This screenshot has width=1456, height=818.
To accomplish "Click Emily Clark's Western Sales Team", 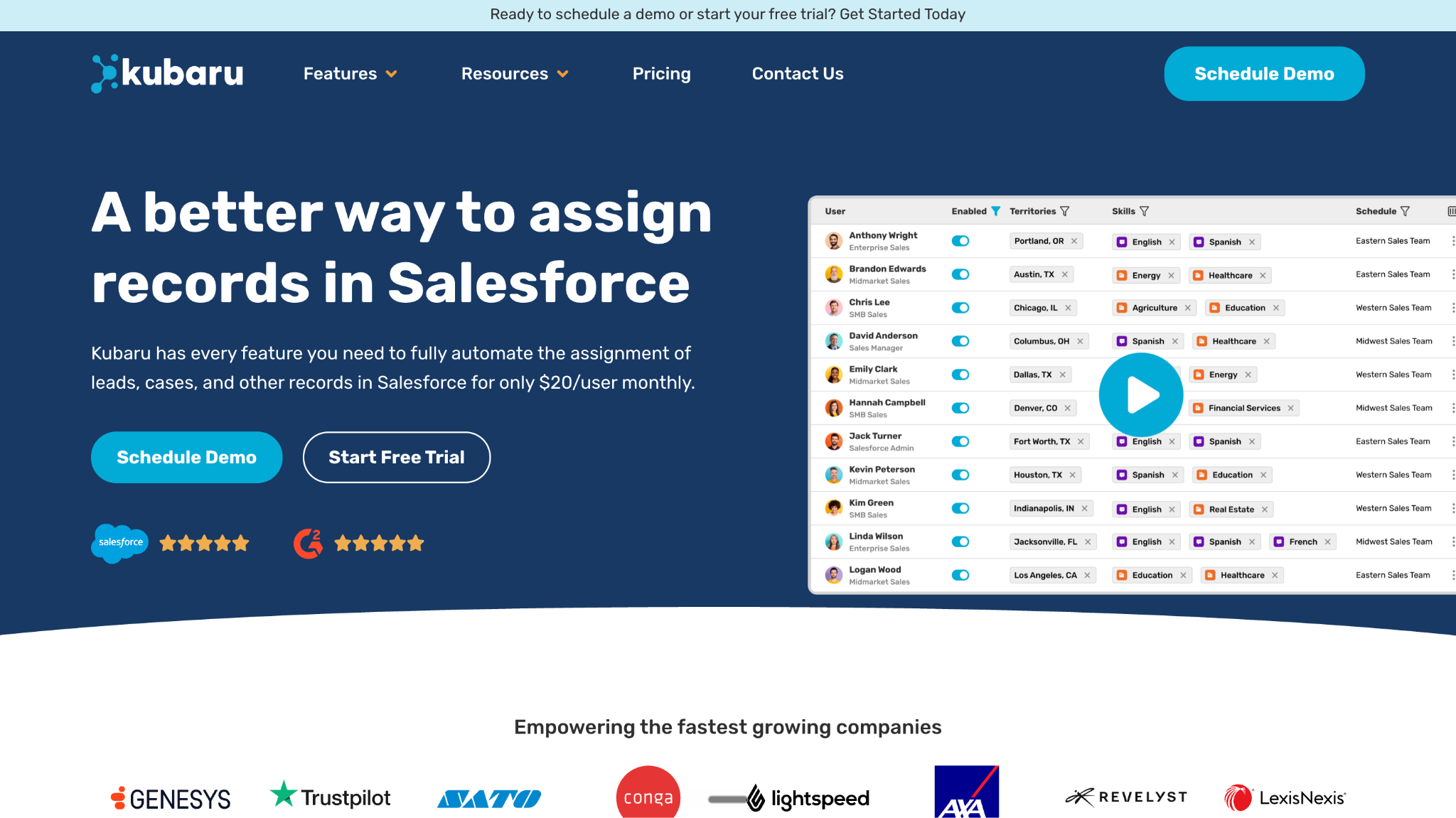I will click(x=1393, y=375).
